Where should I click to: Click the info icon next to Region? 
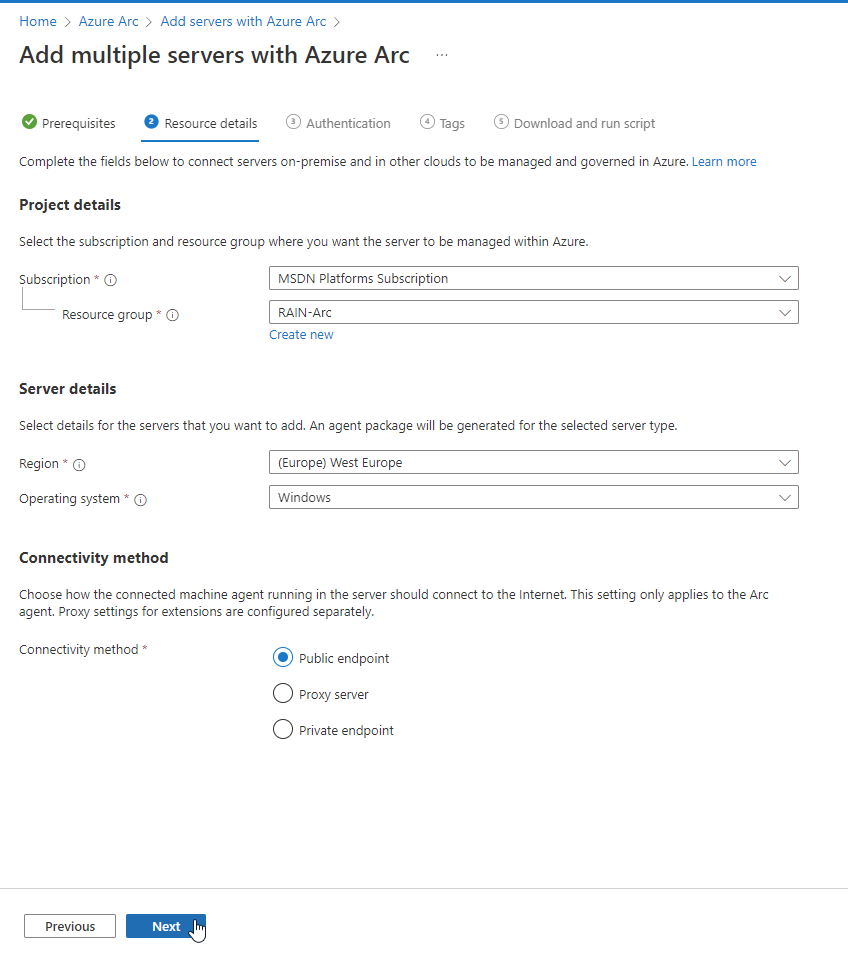(x=80, y=465)
